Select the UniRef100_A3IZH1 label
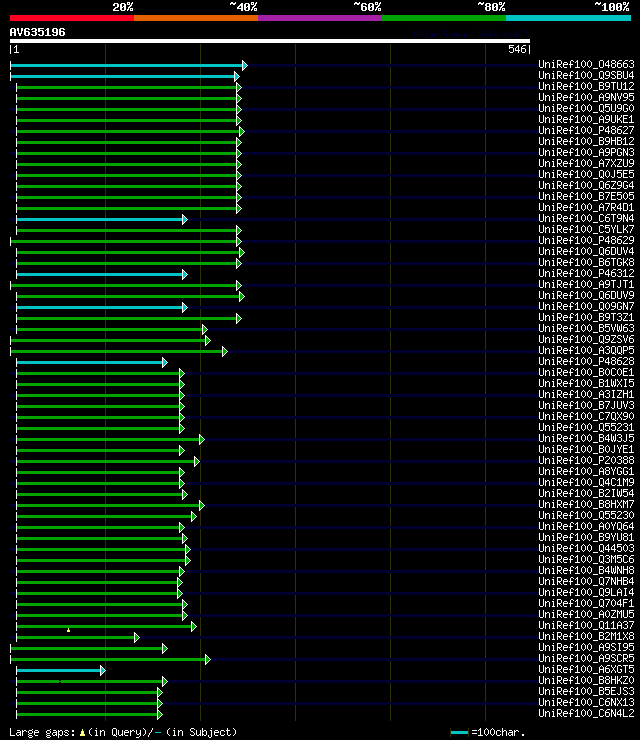The width and height of the screenshot is (640, 740). click(586, 394)
